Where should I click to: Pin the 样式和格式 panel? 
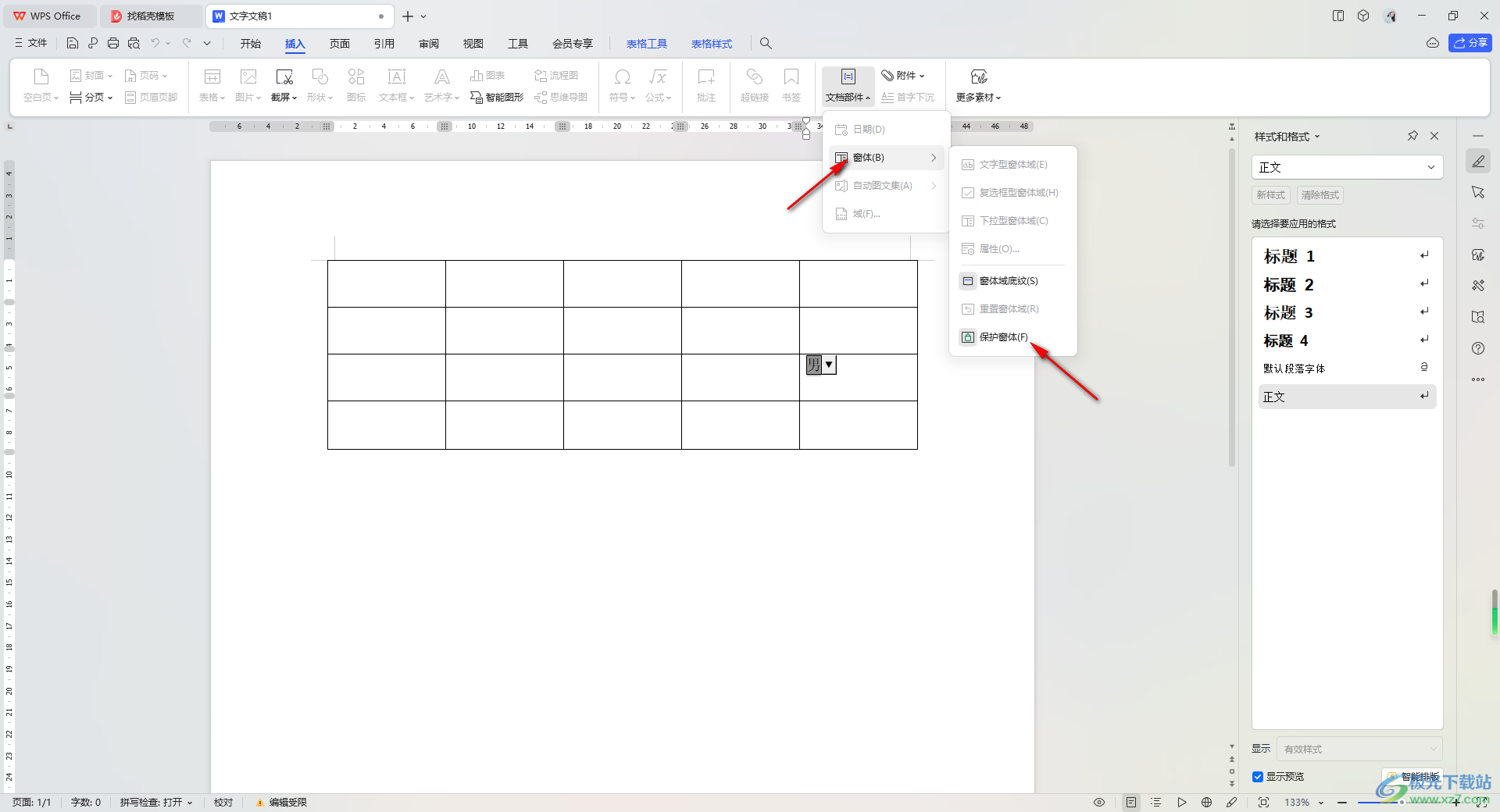(x=1412, y=136)
